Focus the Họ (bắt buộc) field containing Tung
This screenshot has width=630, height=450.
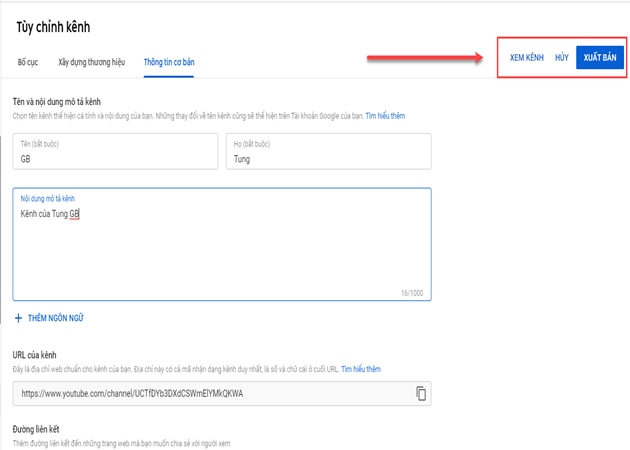click(329, 151)
